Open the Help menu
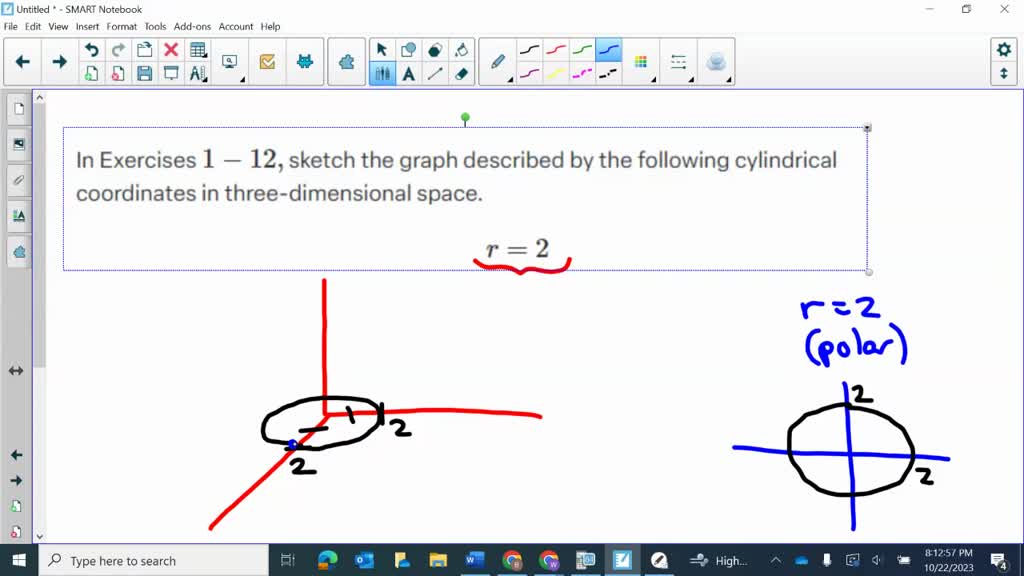The height and width of the screenshot is (576, 1024). [x=270, y=27]
